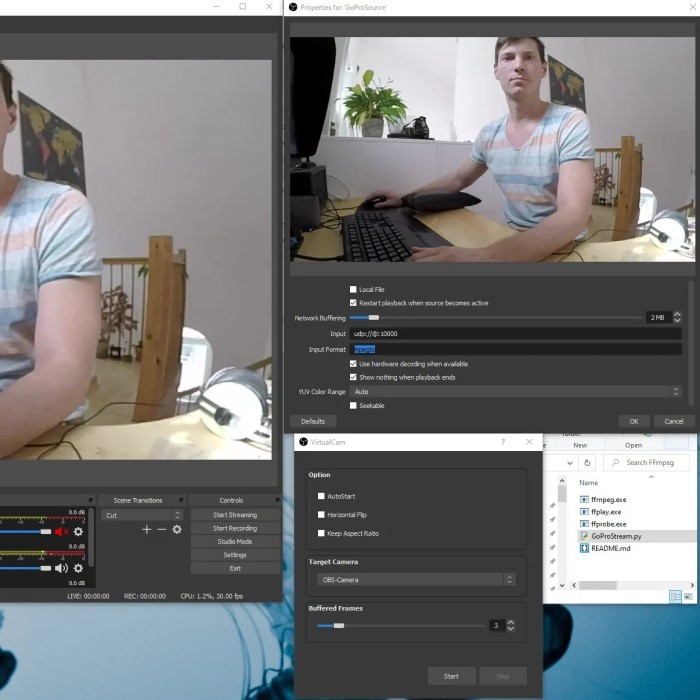
Task: Click OBS logo in Properties title bar
Action: (293, 7)
